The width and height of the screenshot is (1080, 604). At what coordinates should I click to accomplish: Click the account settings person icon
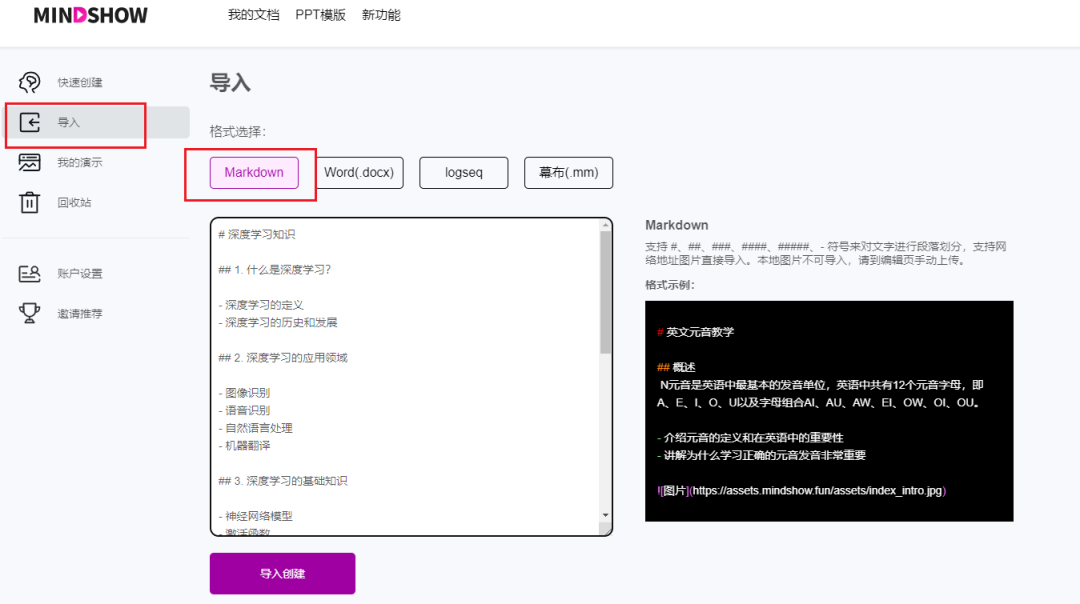(x=30, y=273)
